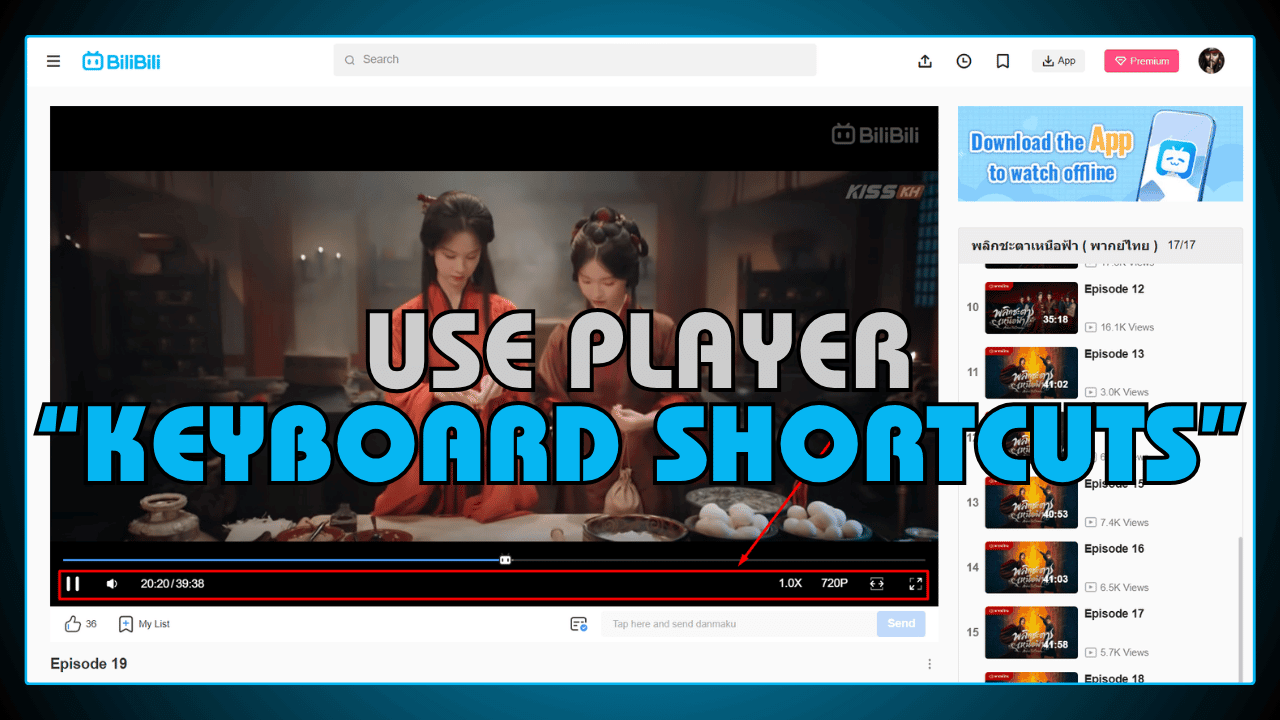This screenshot has width=1280, height=720.
Task: Open Episode 12 thumbnail
Action: tap(1031, 308)
